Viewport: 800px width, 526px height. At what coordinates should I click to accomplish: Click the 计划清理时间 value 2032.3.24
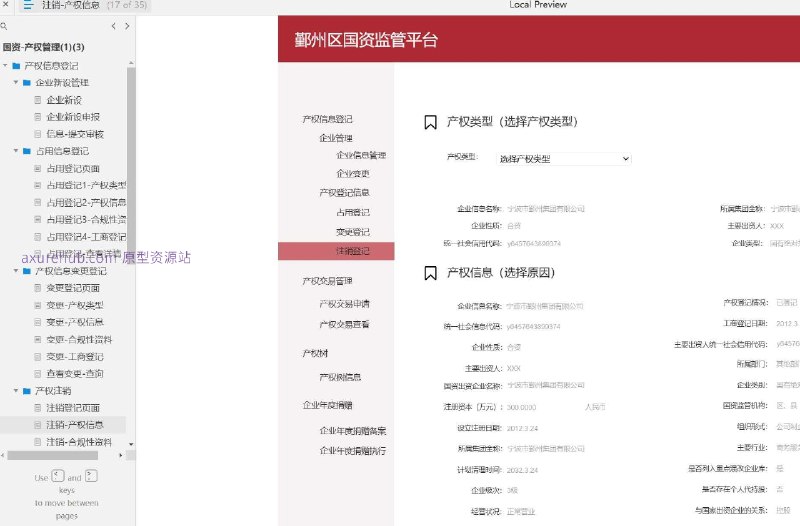(x=522, y=470)
